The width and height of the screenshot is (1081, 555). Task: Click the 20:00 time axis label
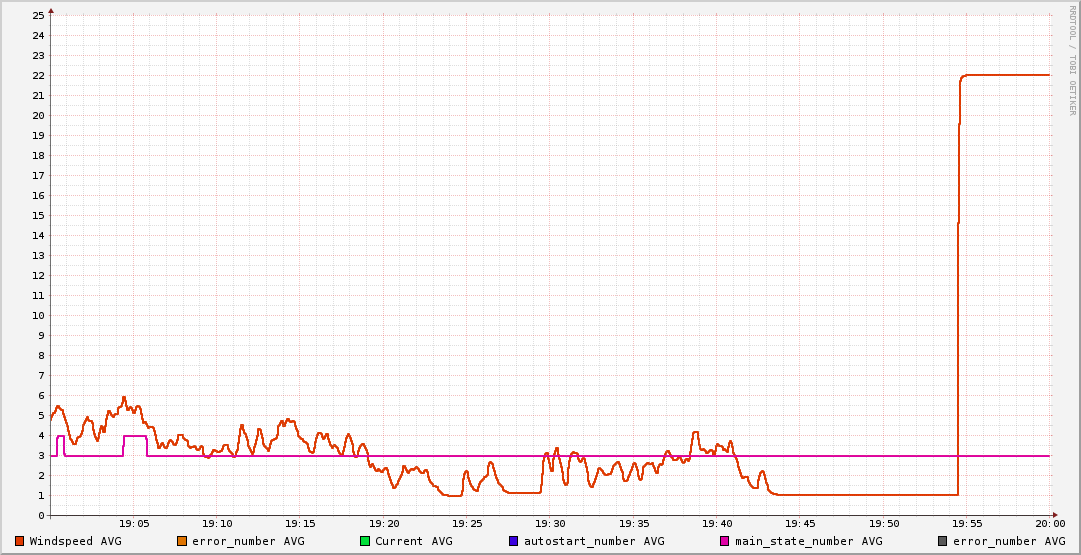tap(1049, 523)
